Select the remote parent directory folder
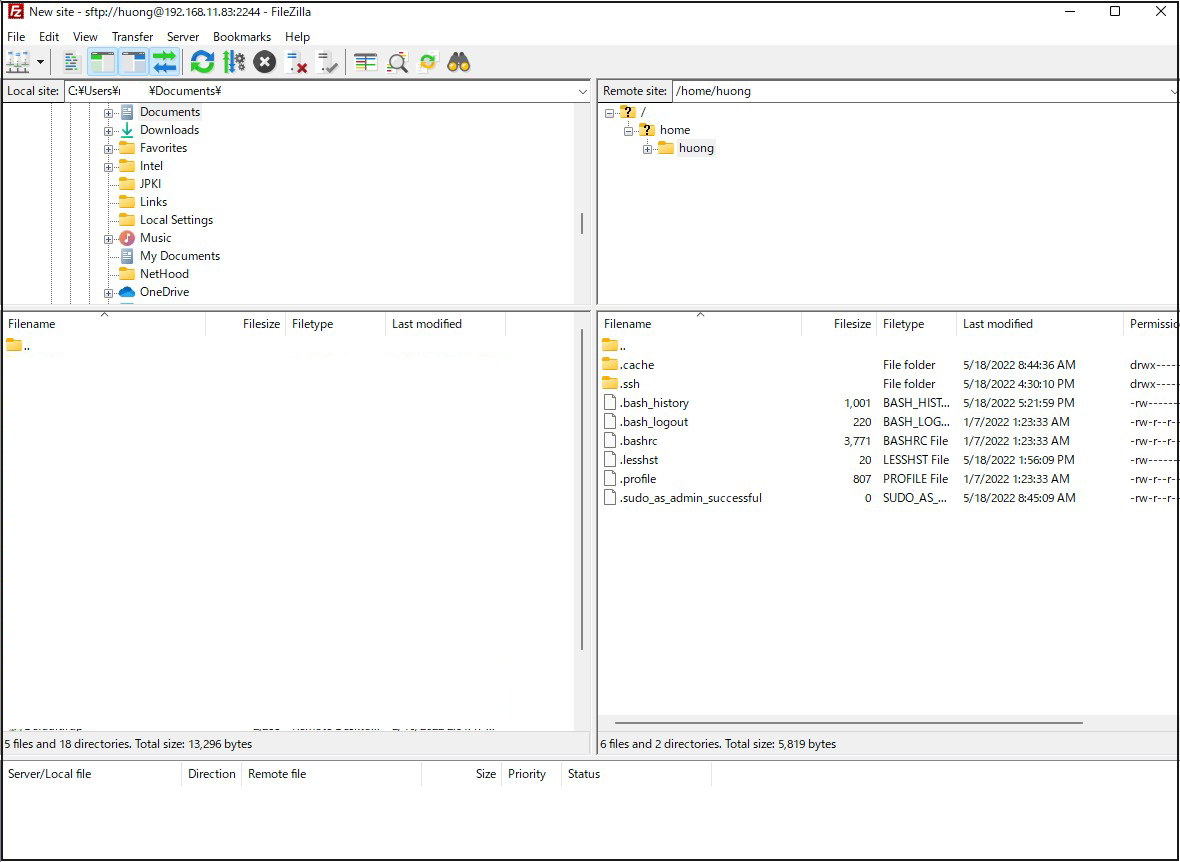1180x862 pixels. click(614, 346)
